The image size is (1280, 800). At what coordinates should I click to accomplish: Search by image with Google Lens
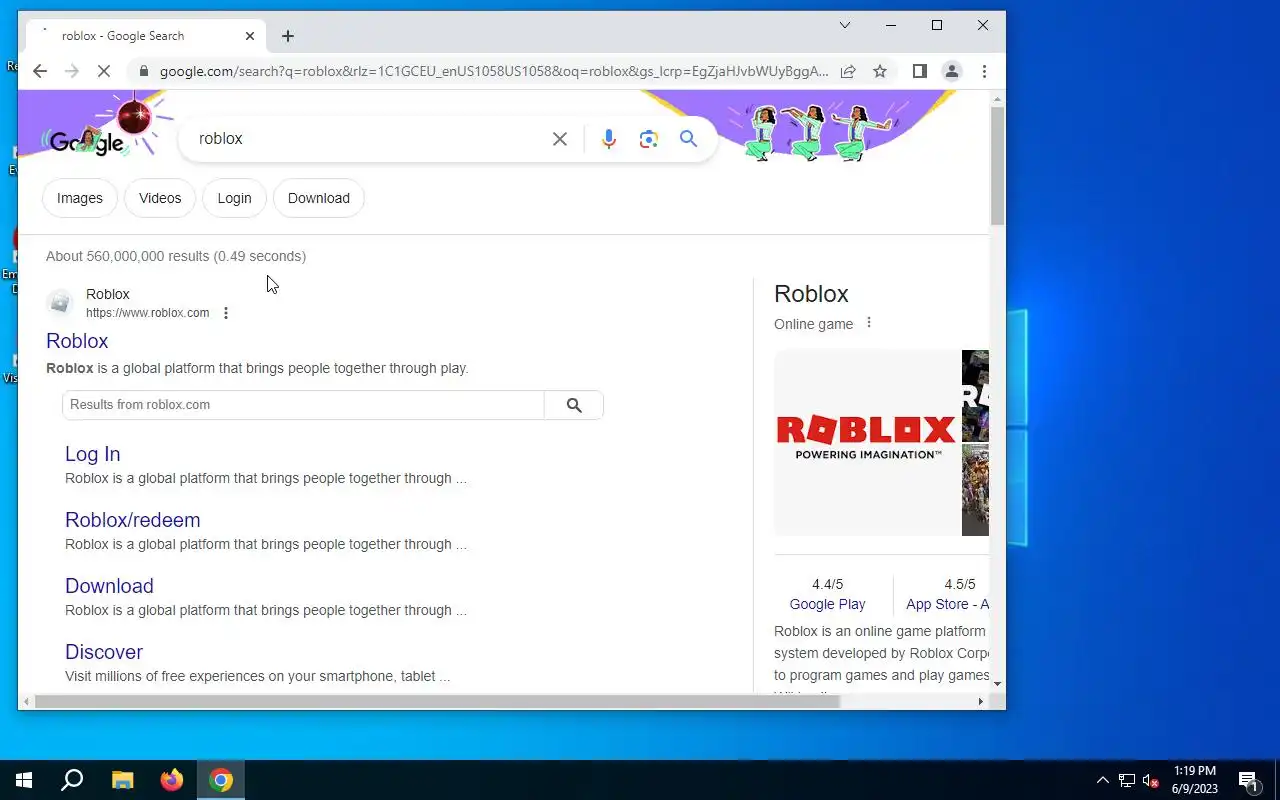pos(649,139)
